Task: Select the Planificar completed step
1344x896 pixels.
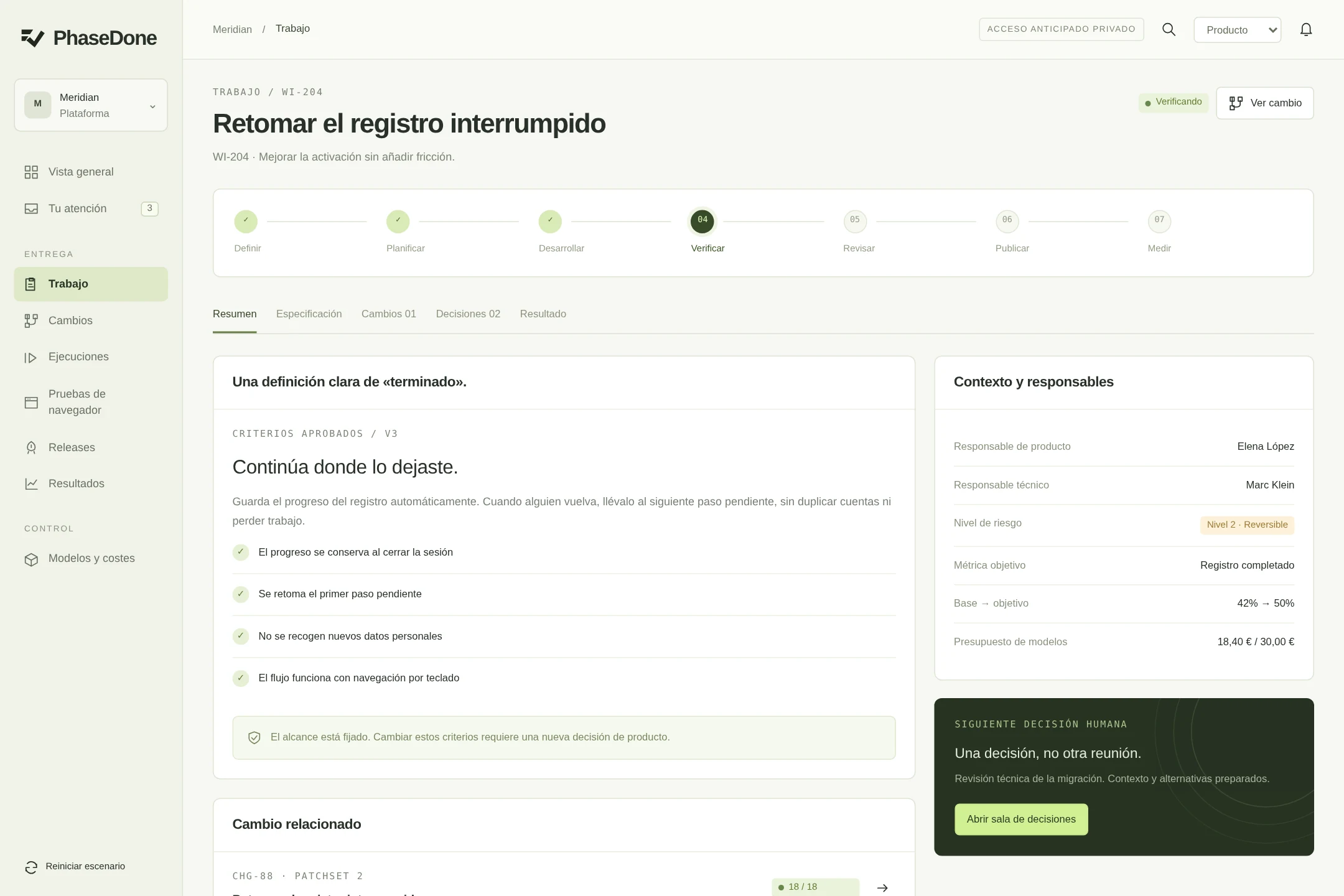Action: point(398,221)
